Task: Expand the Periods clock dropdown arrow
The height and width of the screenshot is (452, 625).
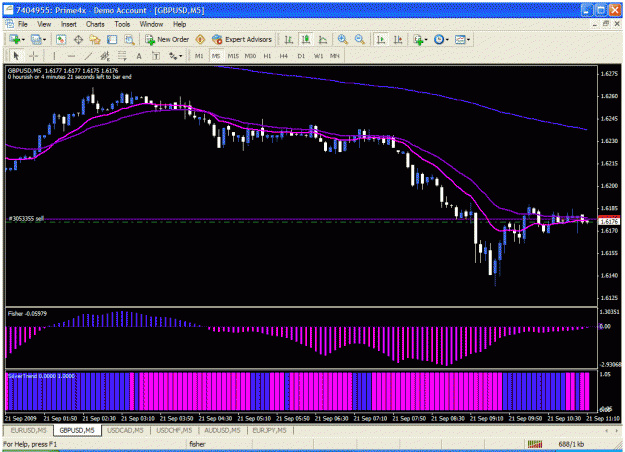Action: (447, 39)
